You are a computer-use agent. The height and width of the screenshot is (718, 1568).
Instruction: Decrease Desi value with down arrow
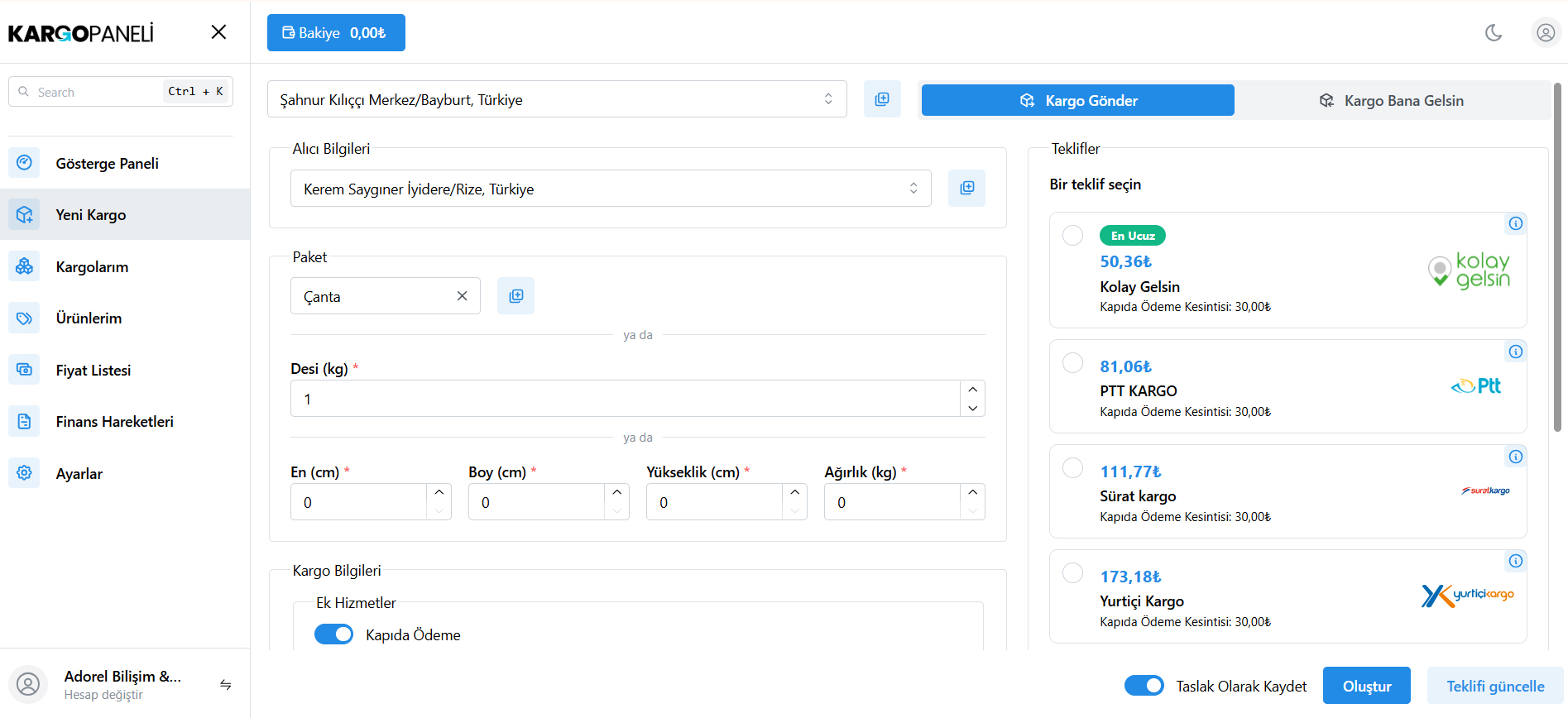[x=972, y=408]
